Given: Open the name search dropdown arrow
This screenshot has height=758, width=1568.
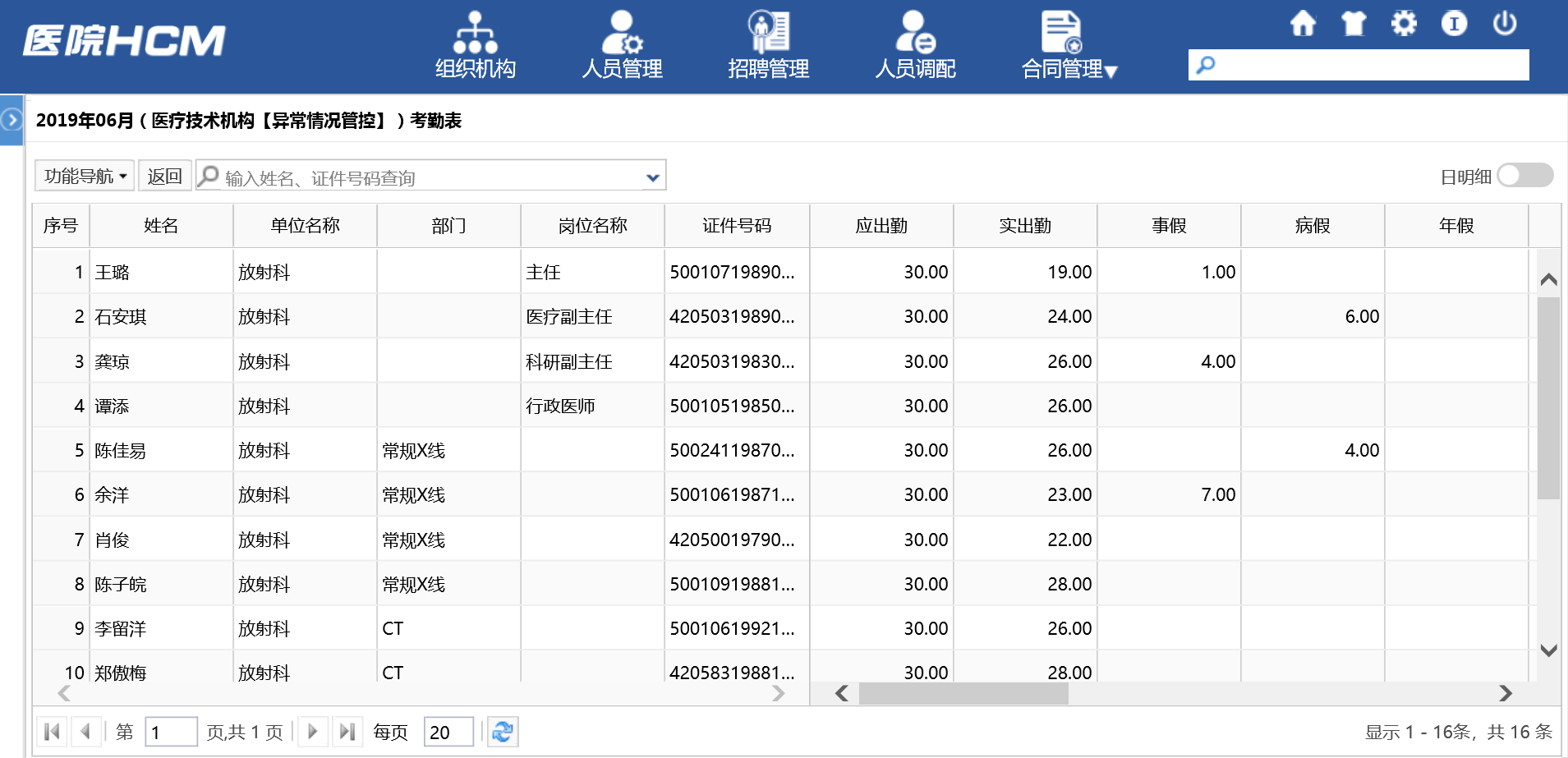Looking at the screenshot, I should click(652, 177).
